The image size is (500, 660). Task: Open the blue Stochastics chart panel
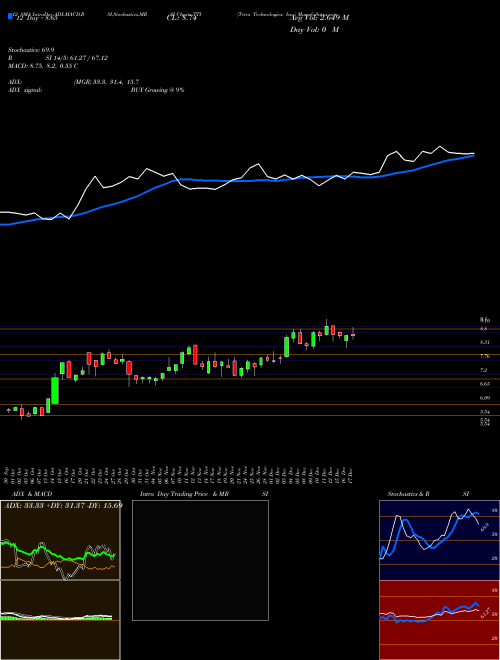click(439, 540)
